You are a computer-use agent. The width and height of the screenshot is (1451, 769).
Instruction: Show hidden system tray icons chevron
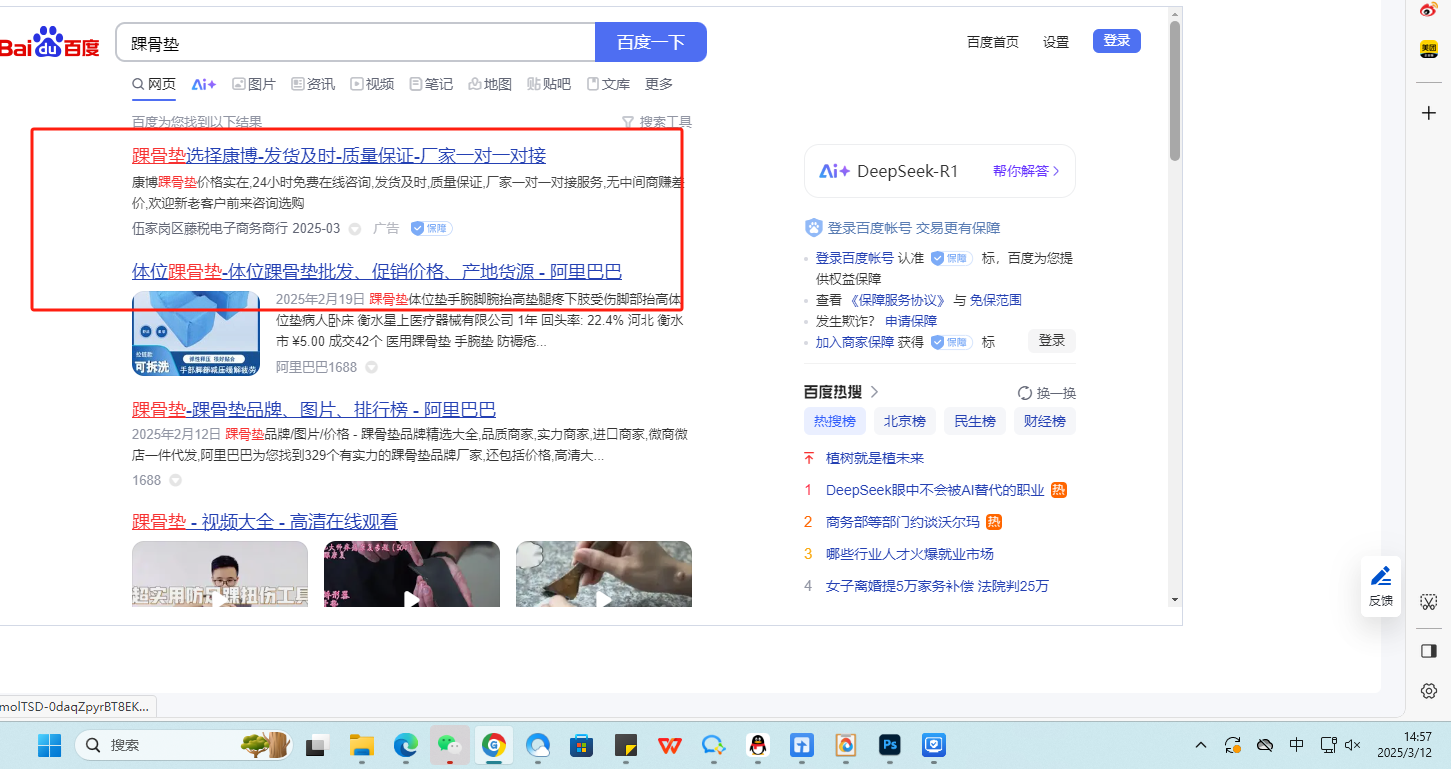1201,745
